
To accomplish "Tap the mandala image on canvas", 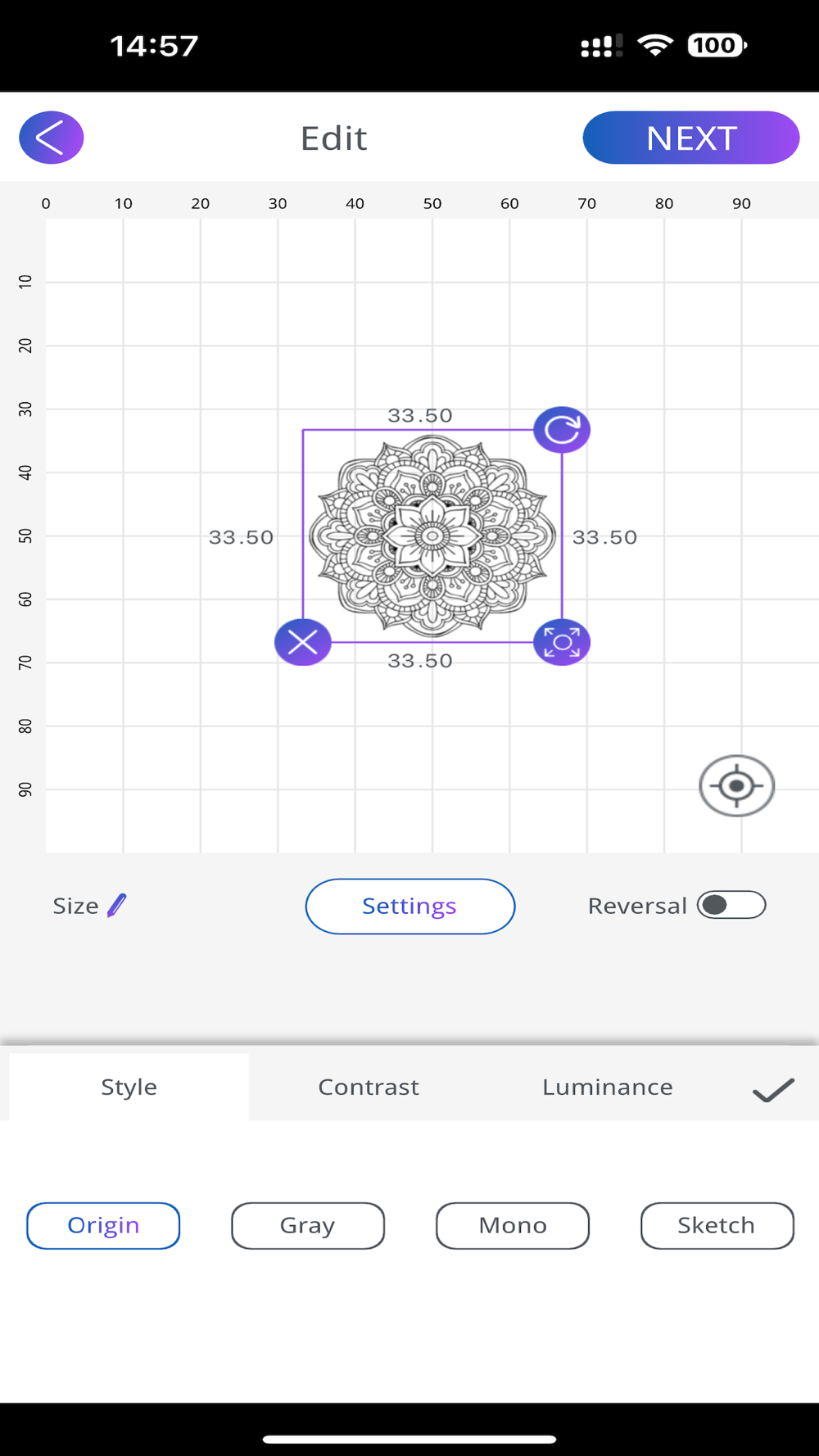I will [x=432, y=536].
